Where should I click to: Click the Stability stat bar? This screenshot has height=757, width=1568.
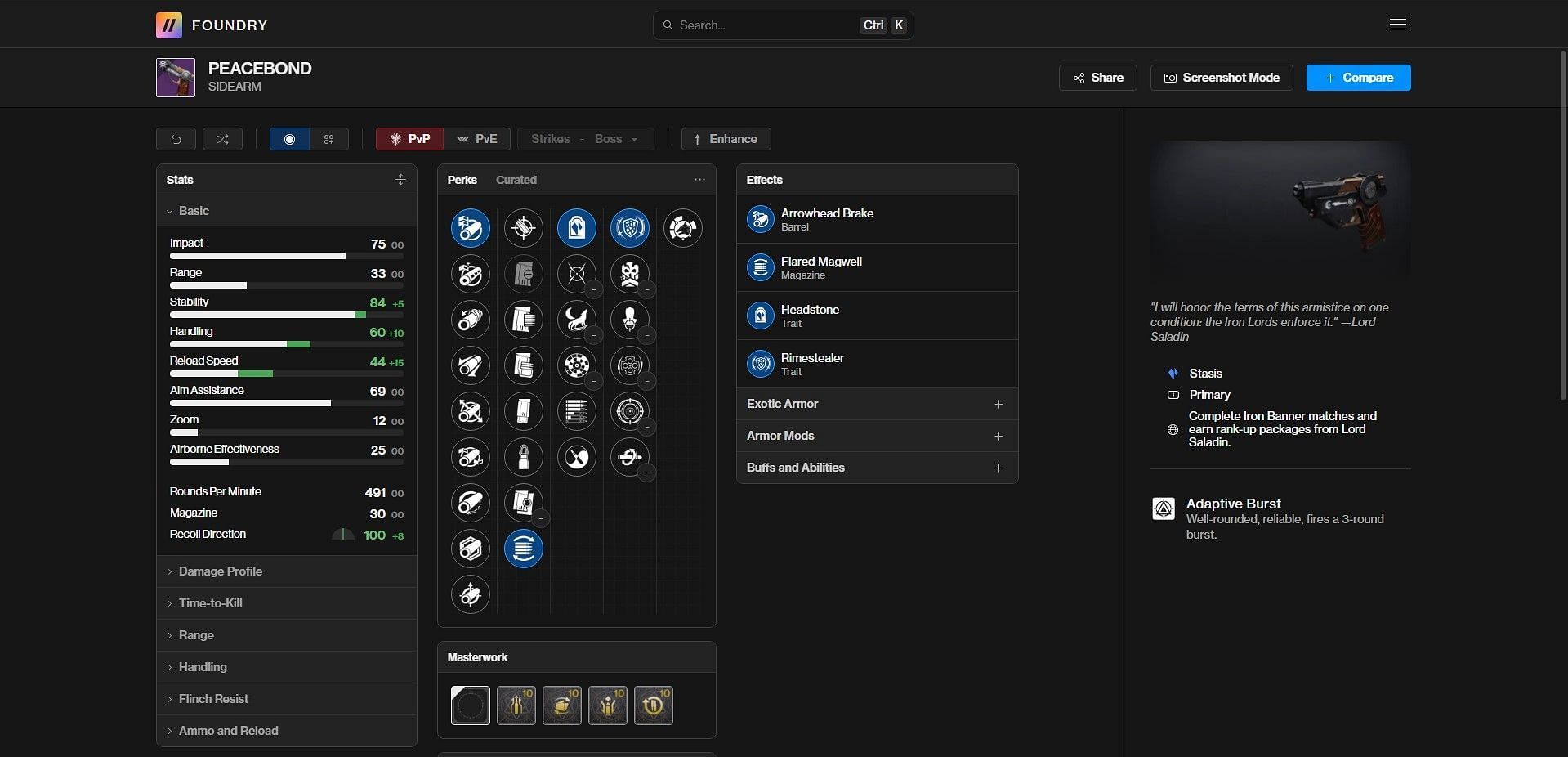coord(287,315)
